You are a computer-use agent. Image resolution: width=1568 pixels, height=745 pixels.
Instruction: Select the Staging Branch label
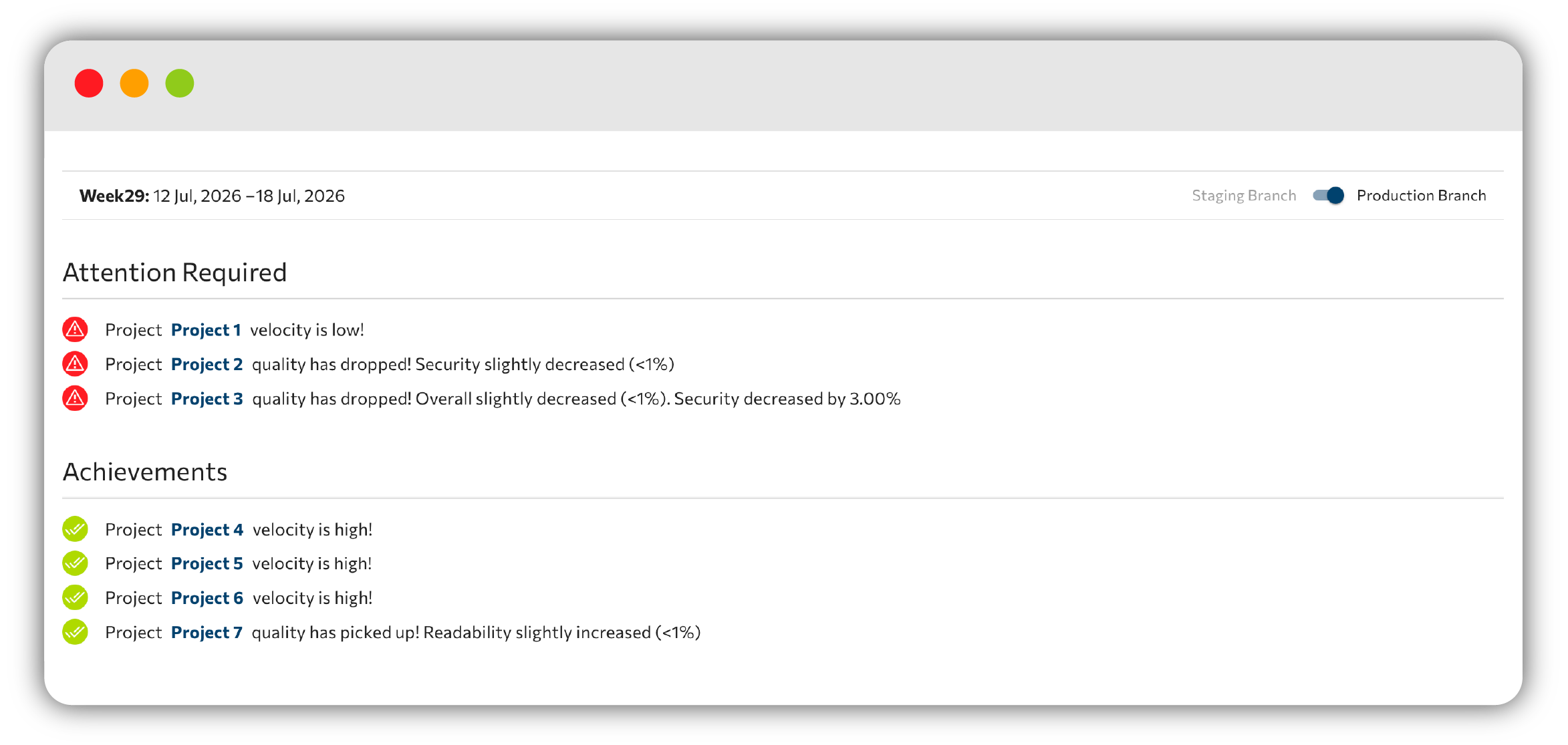[x=1244, y=196]
